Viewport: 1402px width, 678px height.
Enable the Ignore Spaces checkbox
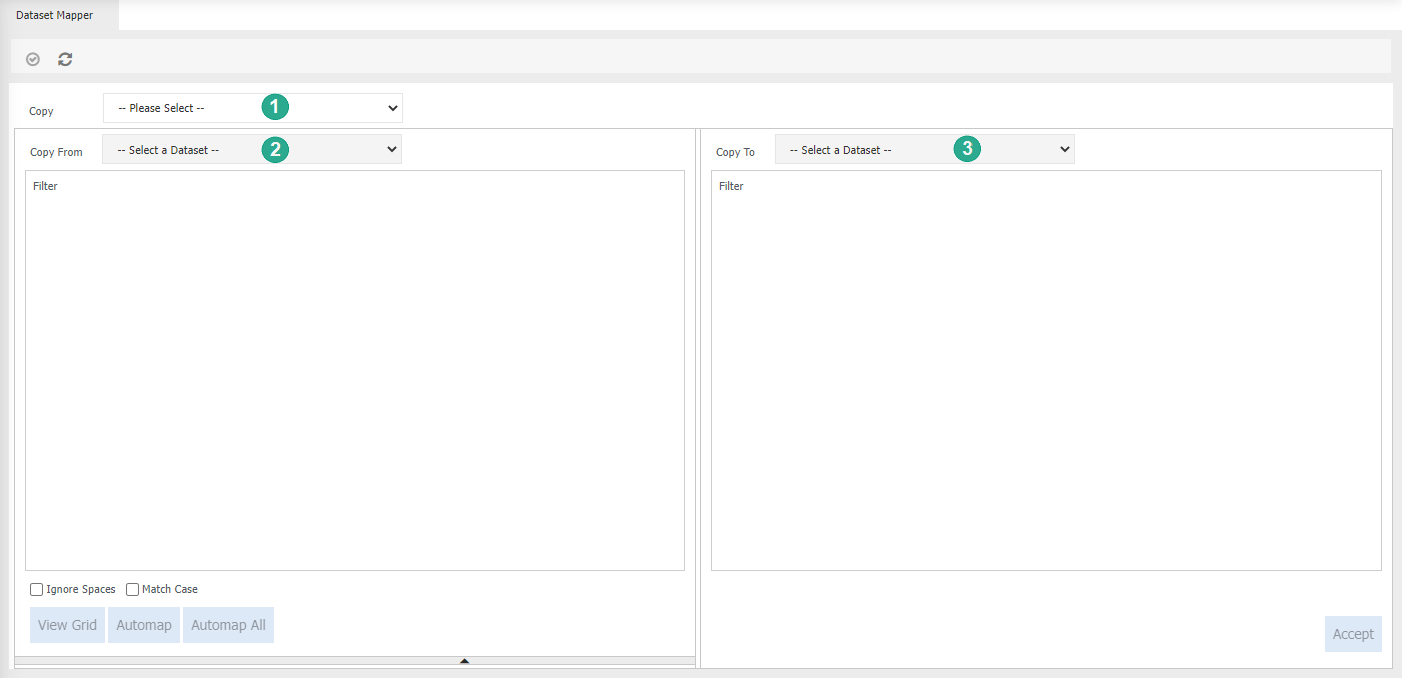click(x=37, y=589)
